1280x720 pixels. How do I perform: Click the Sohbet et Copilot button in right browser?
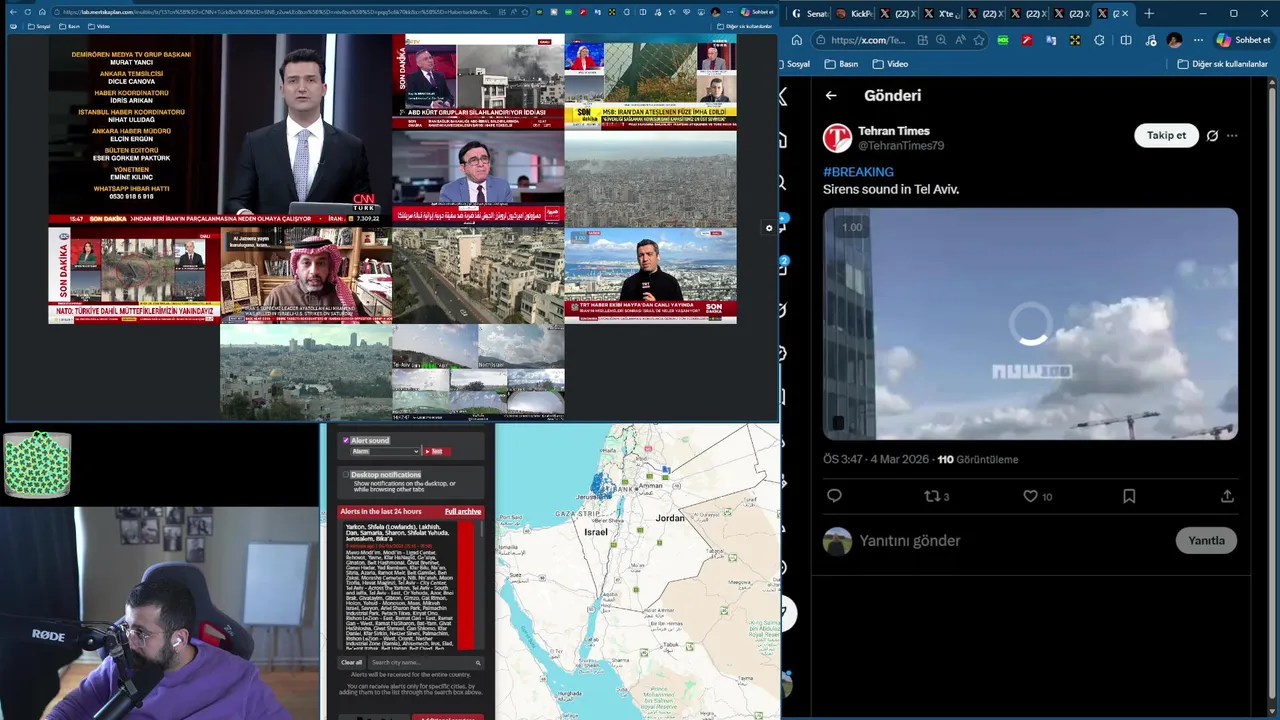(1243, 40)
